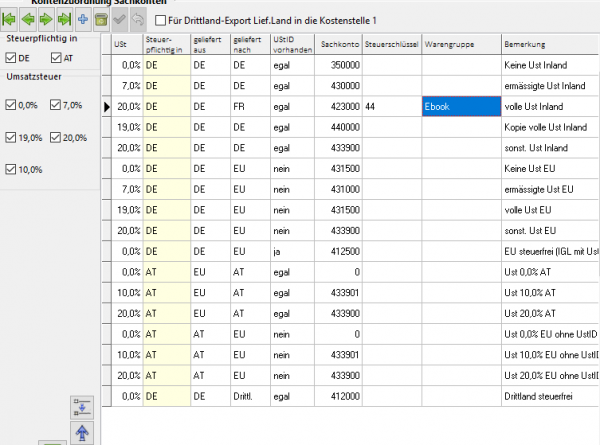600x445 pixels.
Task: Toggle the Drittland-Export Kostenstelle checkbox
Action: coord(160,19)
